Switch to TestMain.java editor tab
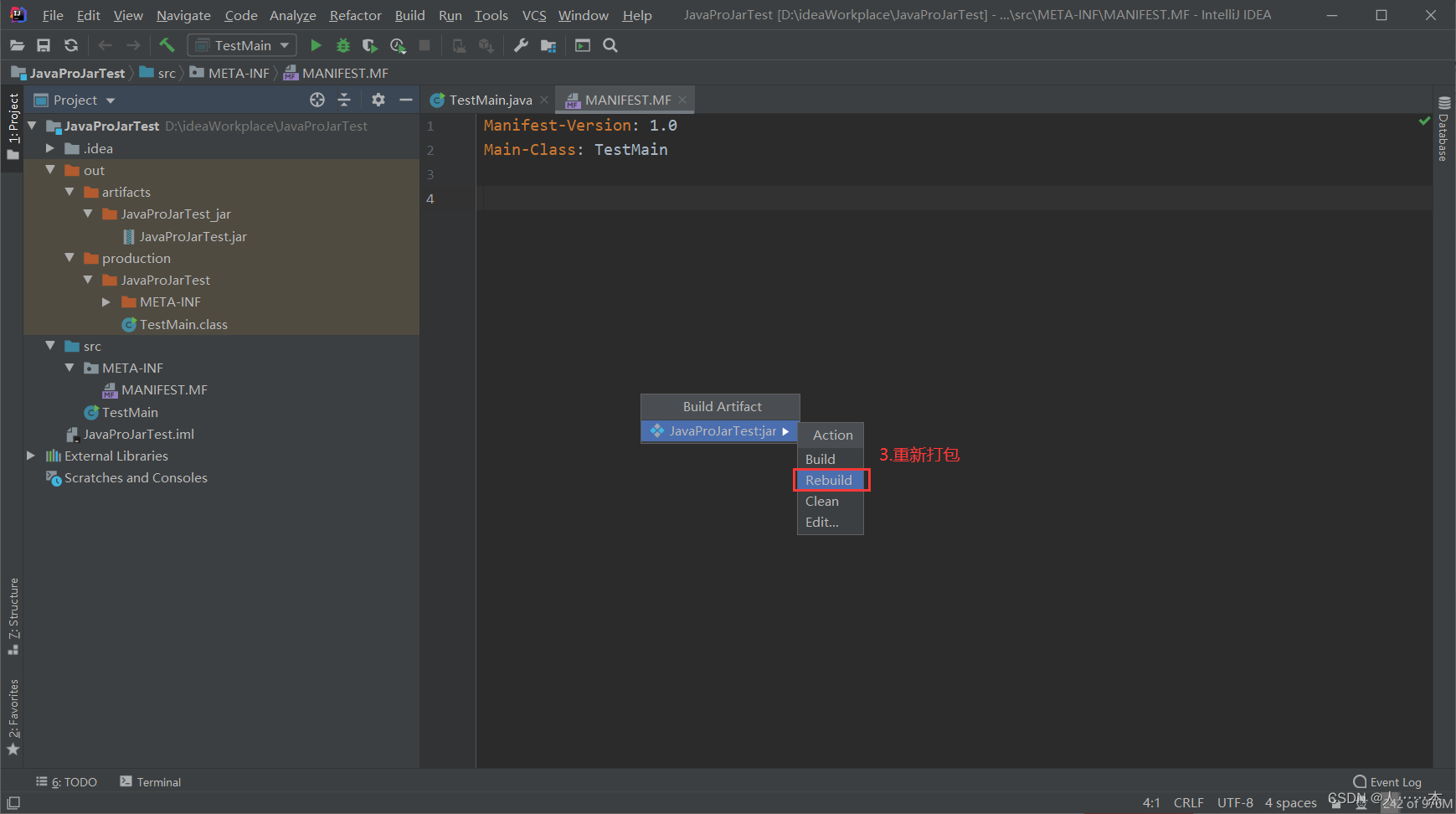The width and height of the screenshot is (1456, 814). [x=491, y=100]
